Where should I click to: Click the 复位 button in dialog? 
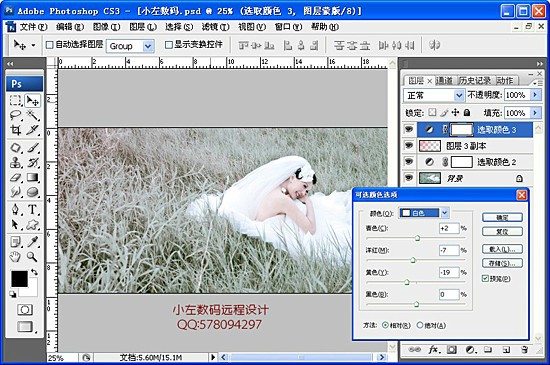(502, 232)
